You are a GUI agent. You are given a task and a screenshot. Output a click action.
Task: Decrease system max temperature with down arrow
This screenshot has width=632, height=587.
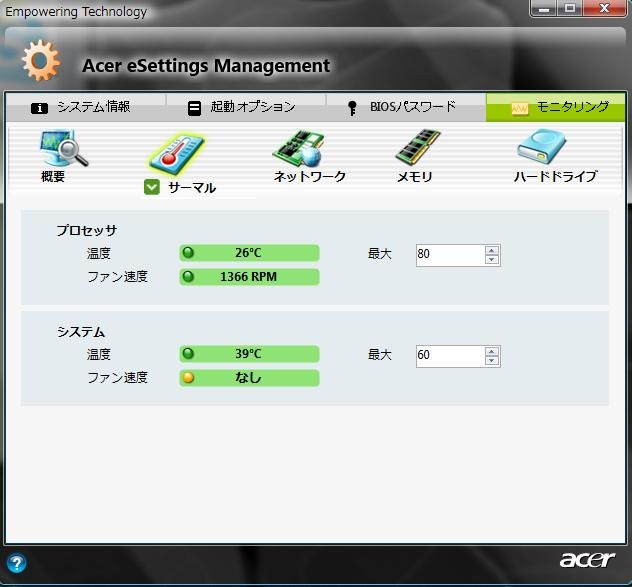491,362
